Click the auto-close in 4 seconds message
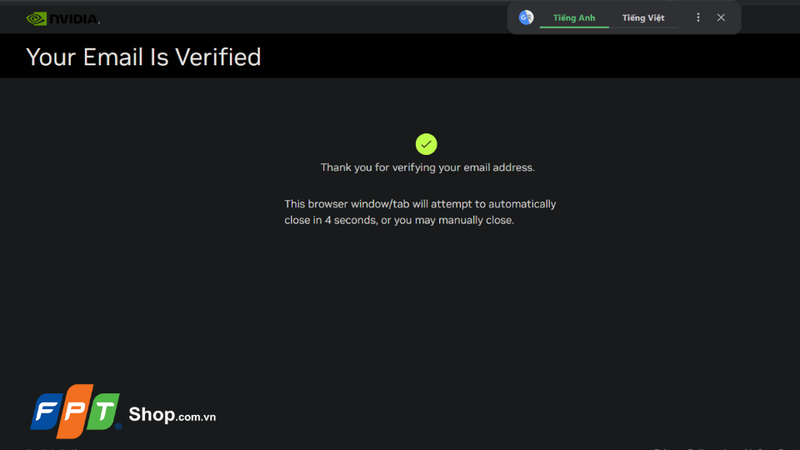Viewport: 800px width, 450px height. click(420, 212)
